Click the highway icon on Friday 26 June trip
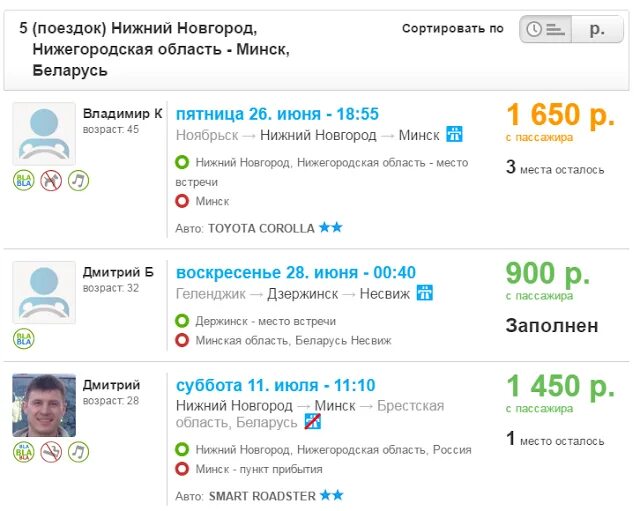 click(455, 134)
